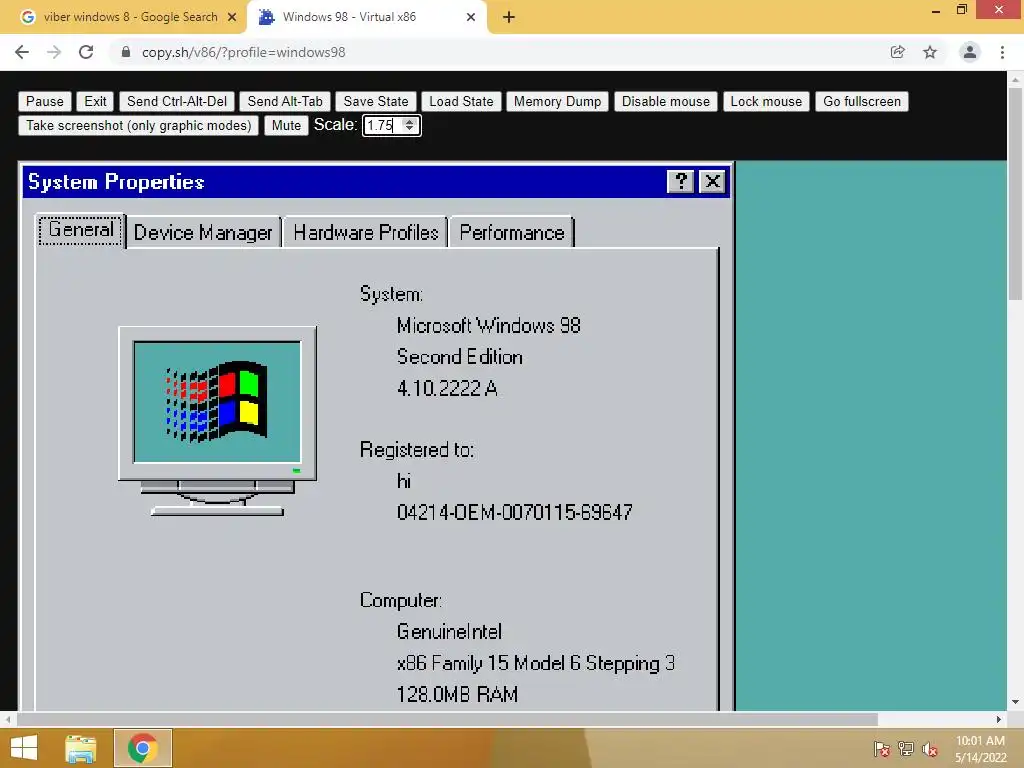Image resolution: width=1024 pixels, height=768 pixels.
Task: Click the address bar URL
Action: (x=244, y=52)
